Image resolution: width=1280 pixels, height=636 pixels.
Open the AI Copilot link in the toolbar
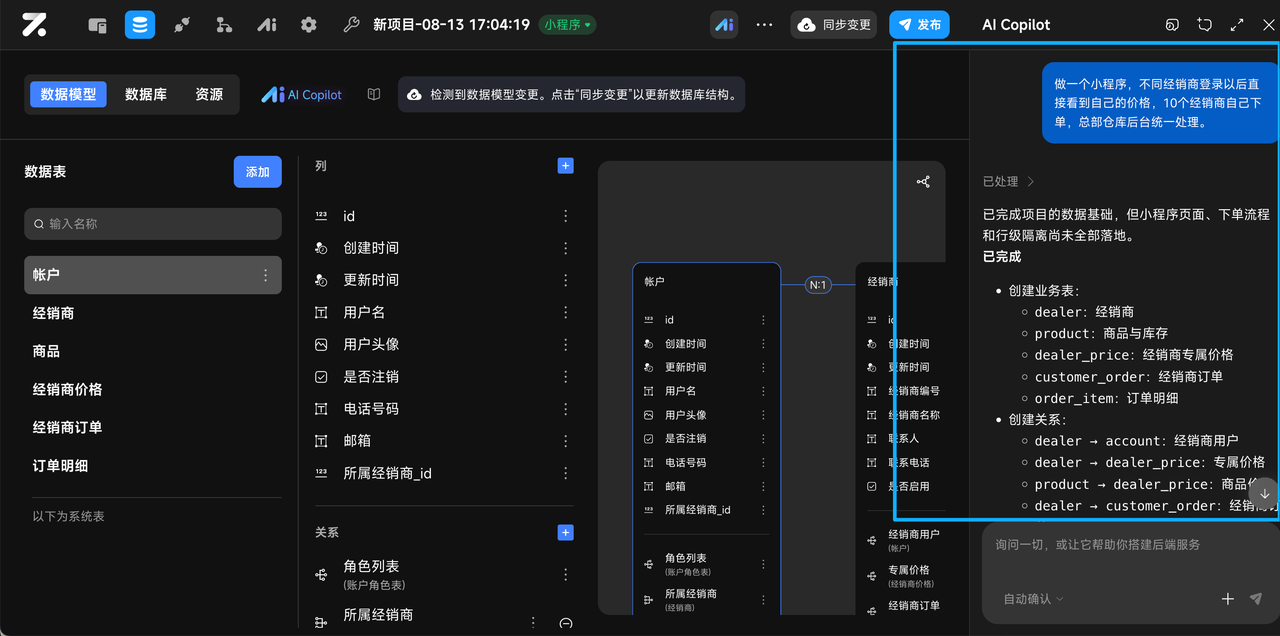[x=302, y=95]
